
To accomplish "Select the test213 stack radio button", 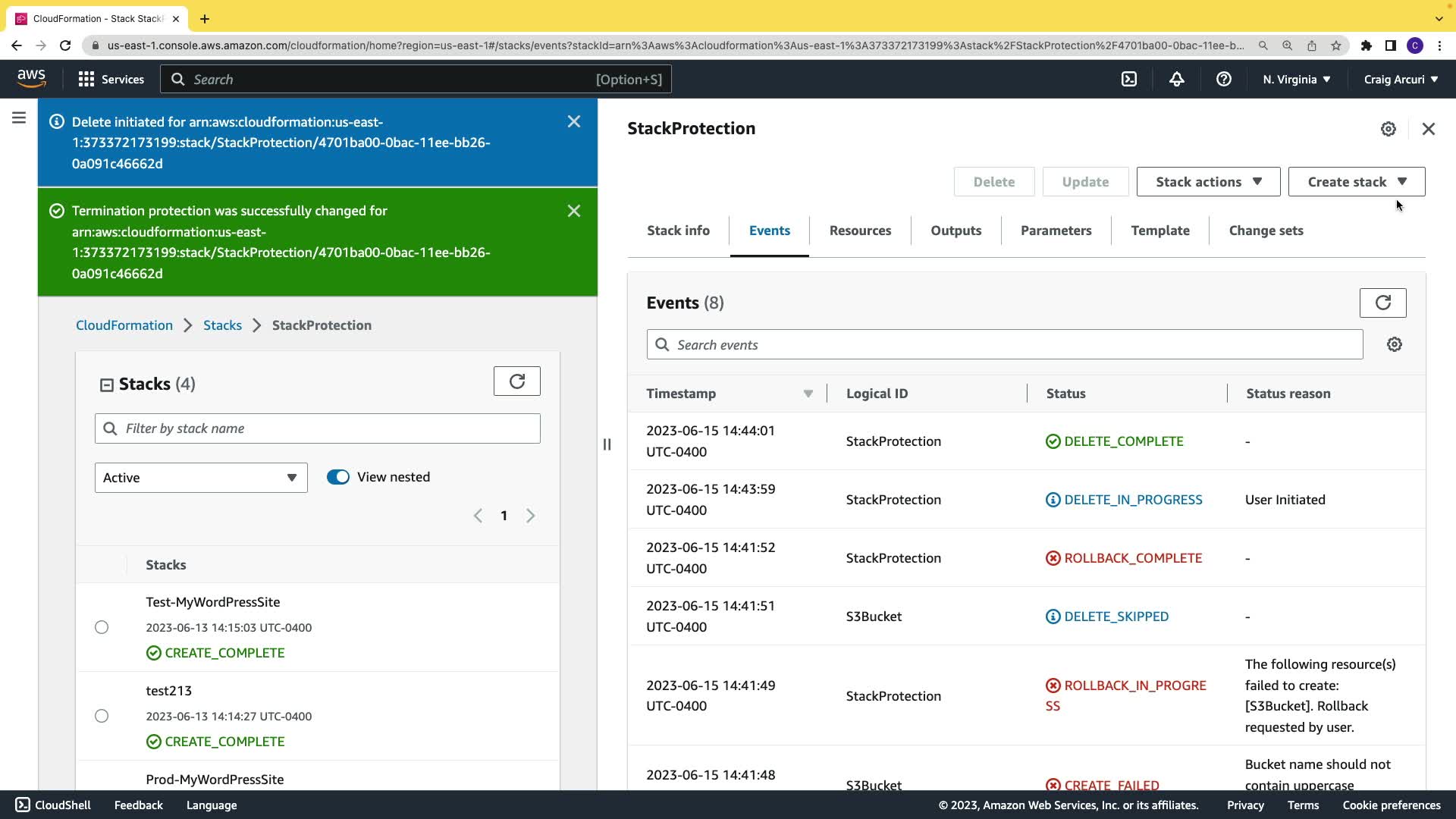I will click(x=102, y=716).
